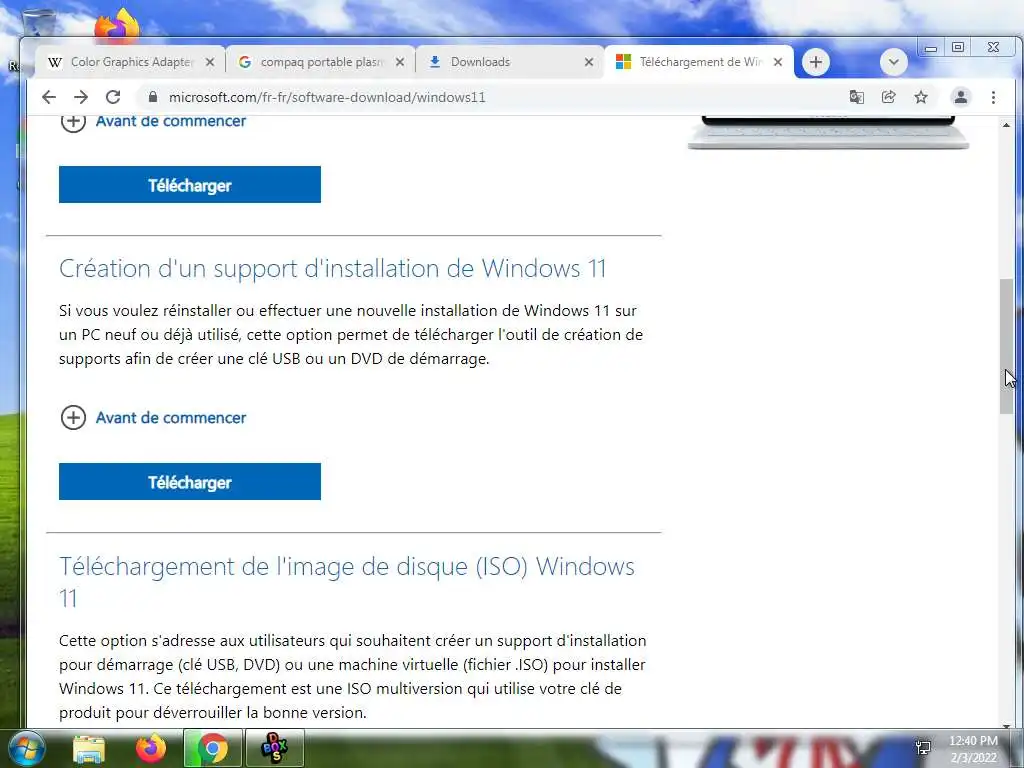The height and width of the screenshot is (768, 1024).
Task: Open DOSBox from the taskbar
Action: 274,749
